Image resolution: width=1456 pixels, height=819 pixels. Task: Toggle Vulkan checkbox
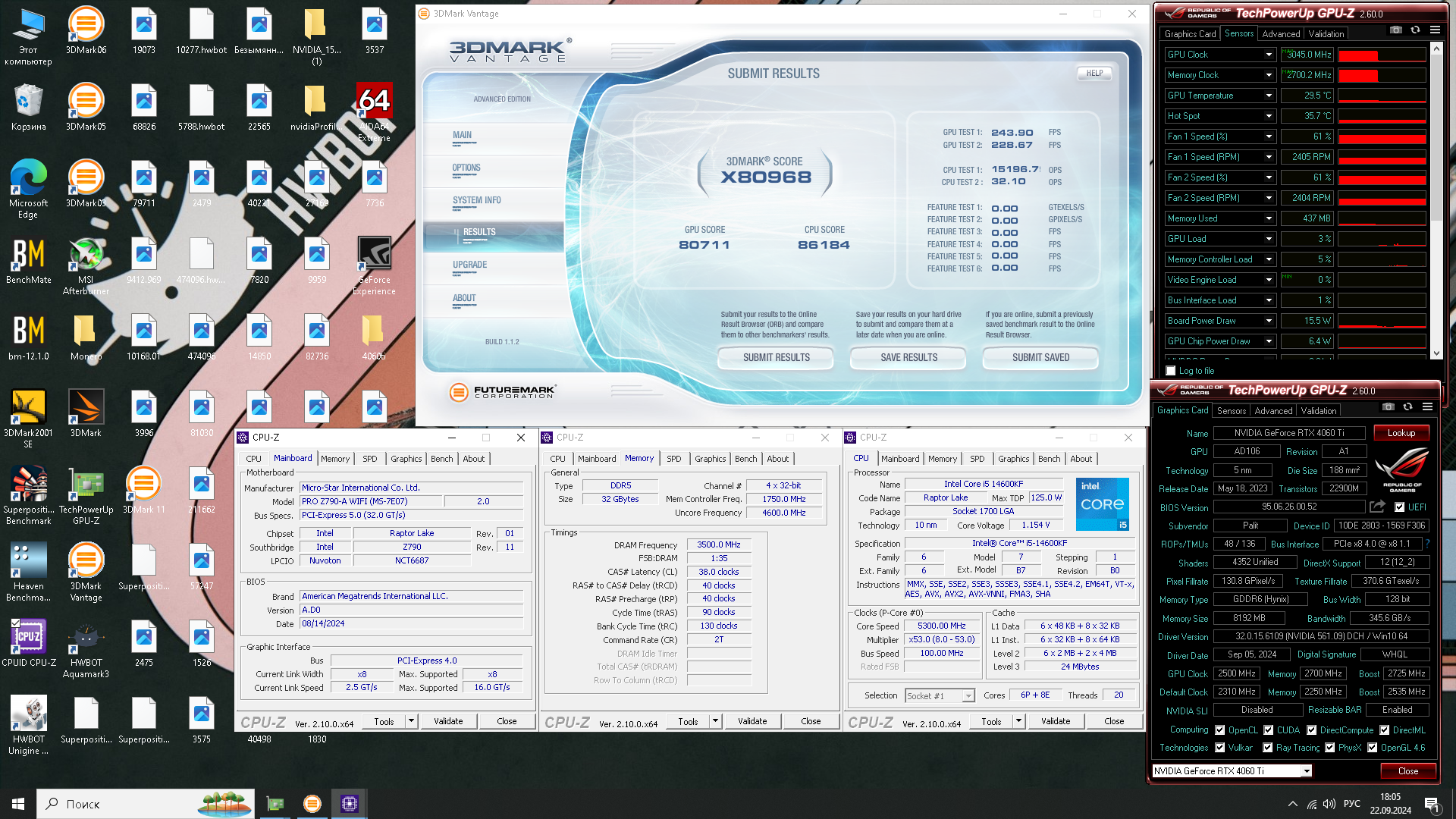tap(1220, 748)
